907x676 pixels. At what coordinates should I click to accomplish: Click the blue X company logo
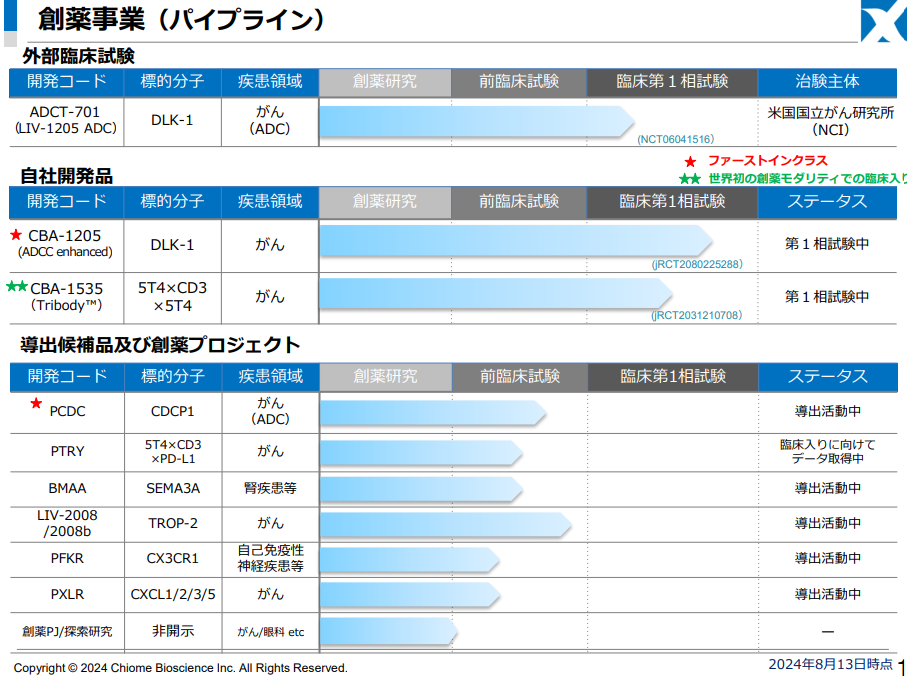pyautogui.click(x=884, y=22)
